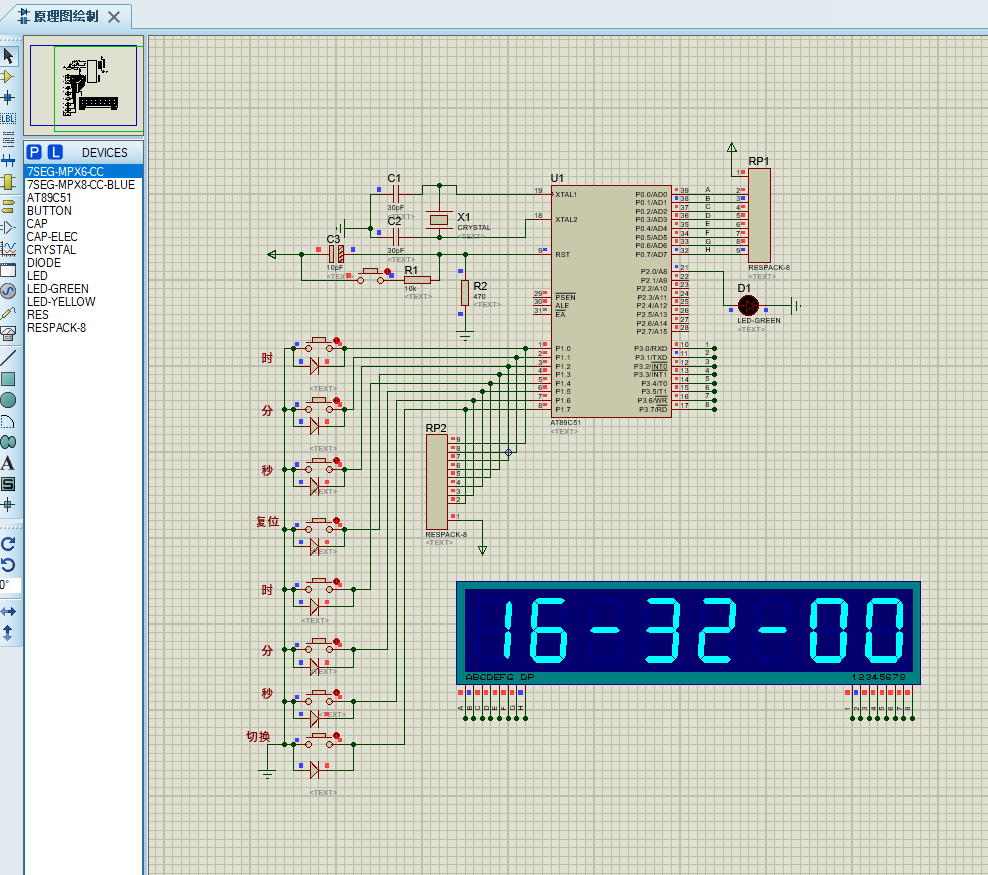988x875 pixels.
Task: Click the 6-digit seven-segment display
Action: click(x=688, y=632)
